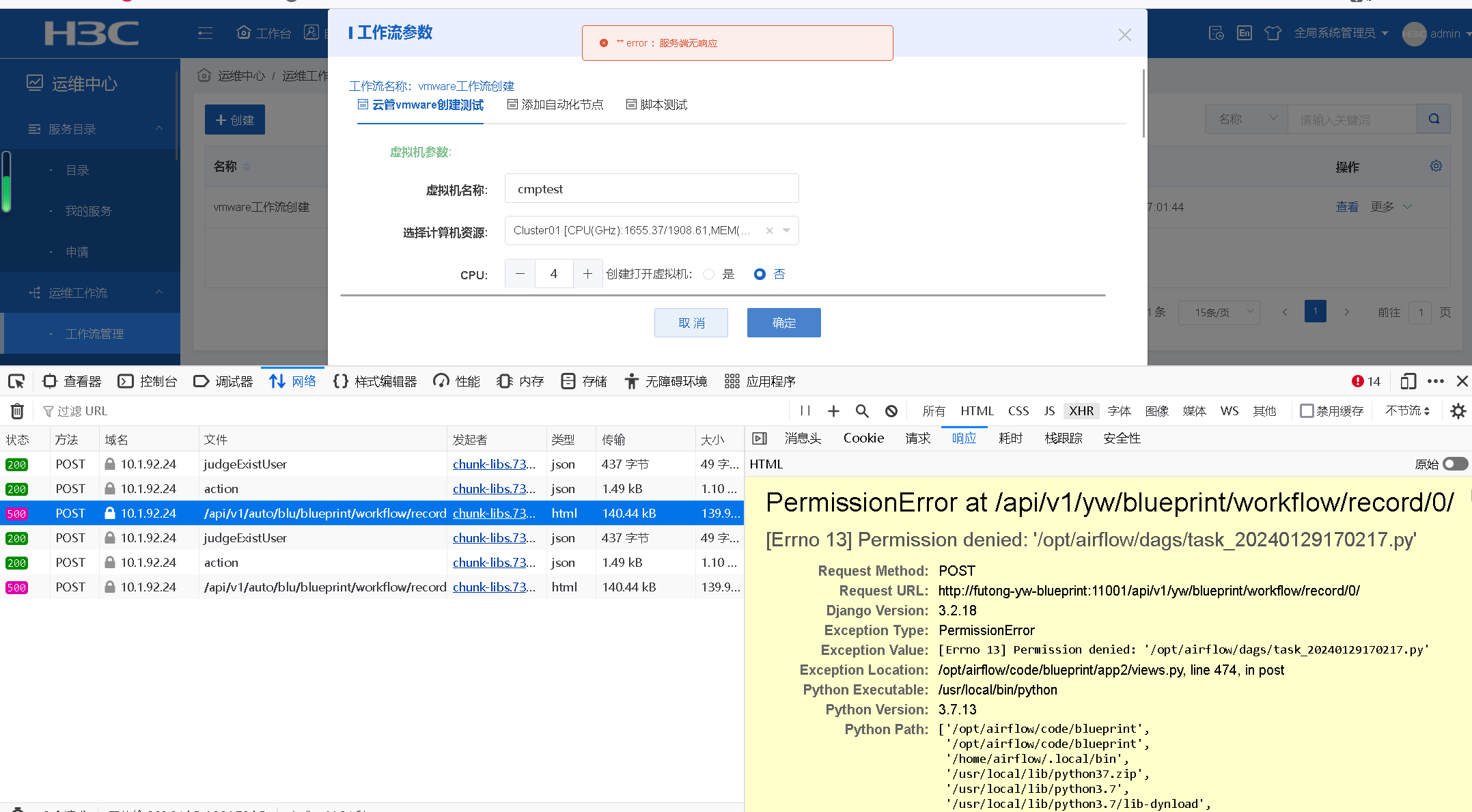Expand 更多 actions dropdown

click(1391, 207)
